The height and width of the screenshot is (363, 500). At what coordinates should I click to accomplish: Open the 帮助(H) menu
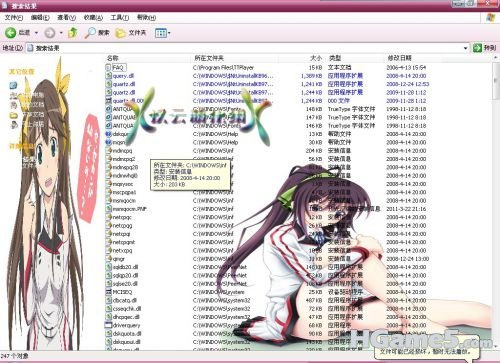(x=146, y=17)
